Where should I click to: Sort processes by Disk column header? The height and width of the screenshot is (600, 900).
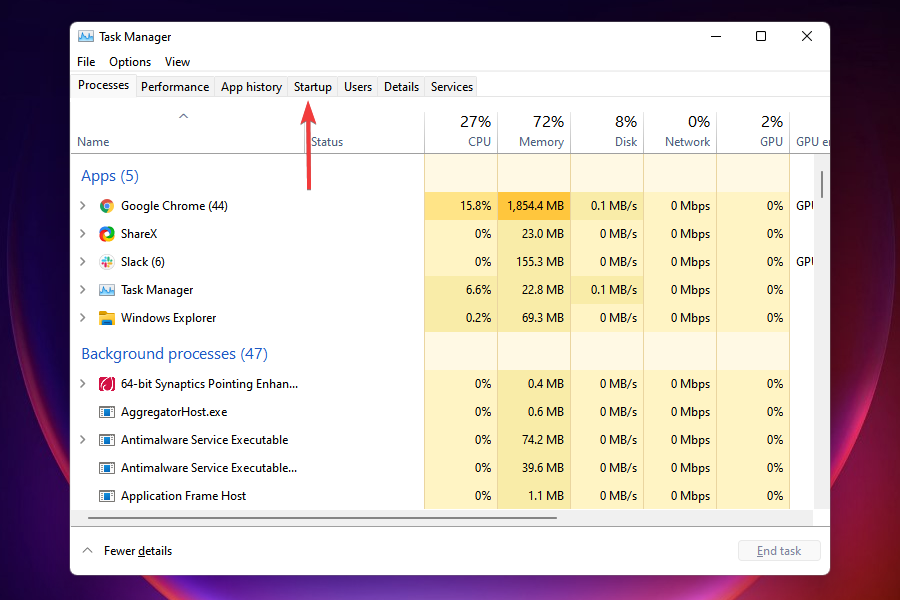coord(607,131)
